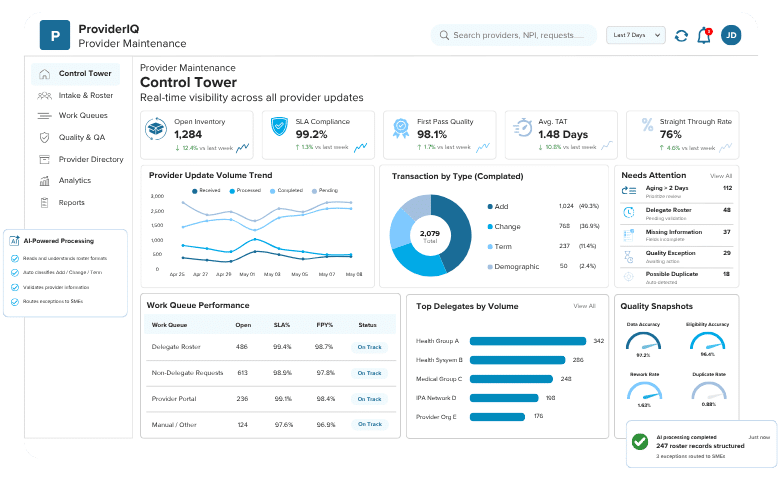Click the Work Queues lines icon
This screenshot has width=782, height=480.
pos(44,116)
